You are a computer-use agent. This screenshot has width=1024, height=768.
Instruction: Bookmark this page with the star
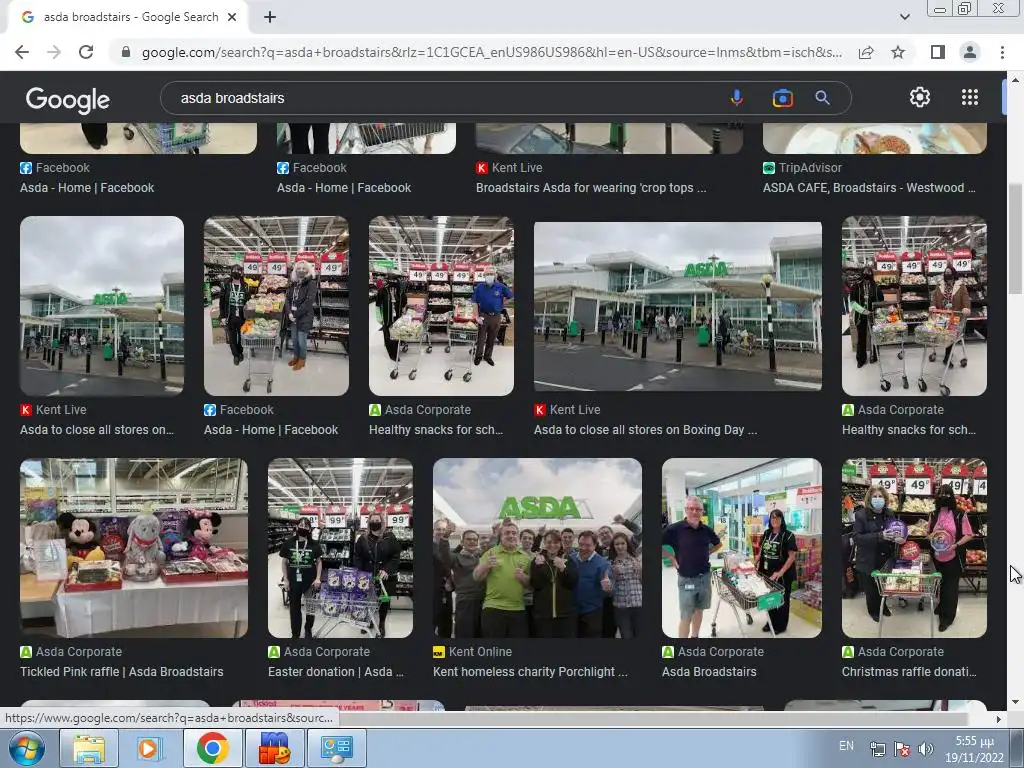(898, 52)
